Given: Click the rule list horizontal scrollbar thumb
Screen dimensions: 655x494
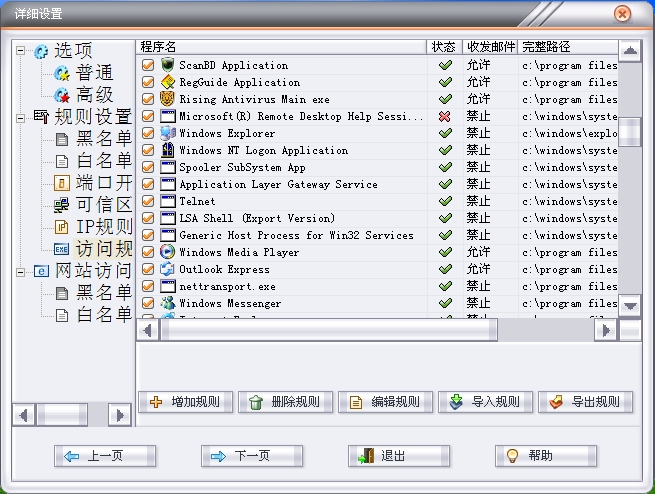Looking at the screenshot, I should (329, 331).
